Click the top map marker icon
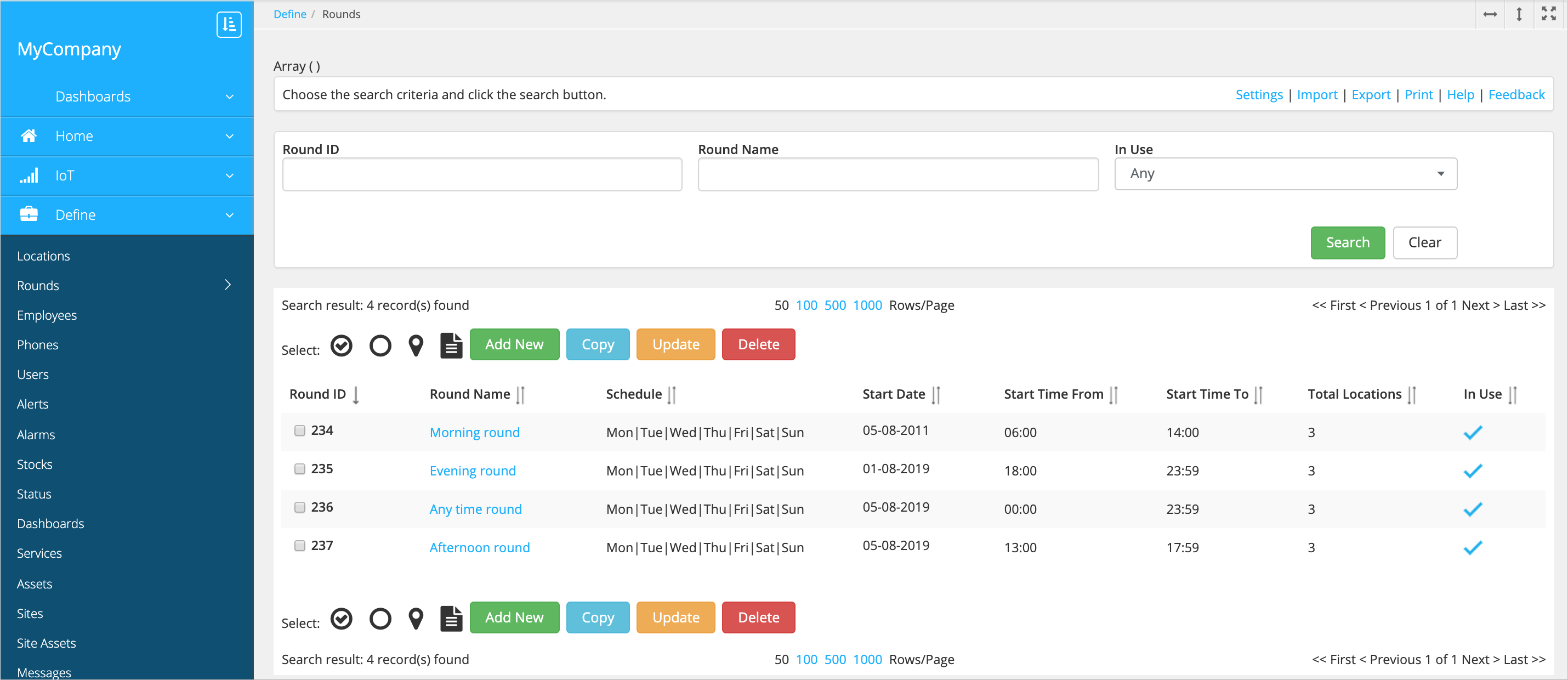The image size is (1568, 680). tap(416, 345)
